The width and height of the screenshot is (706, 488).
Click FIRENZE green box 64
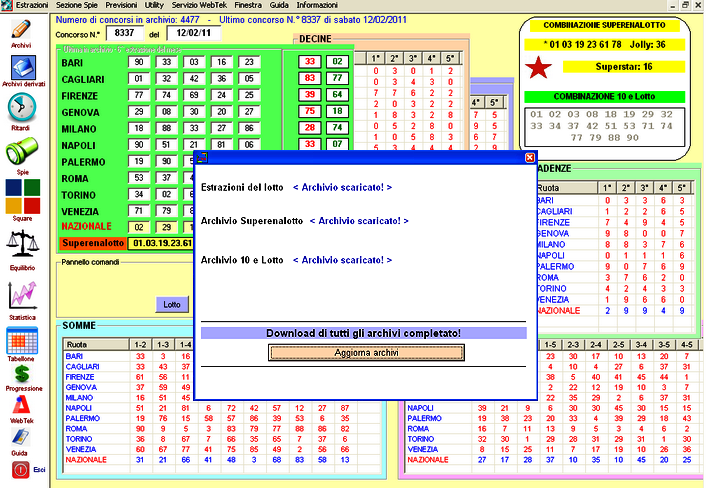337,95
